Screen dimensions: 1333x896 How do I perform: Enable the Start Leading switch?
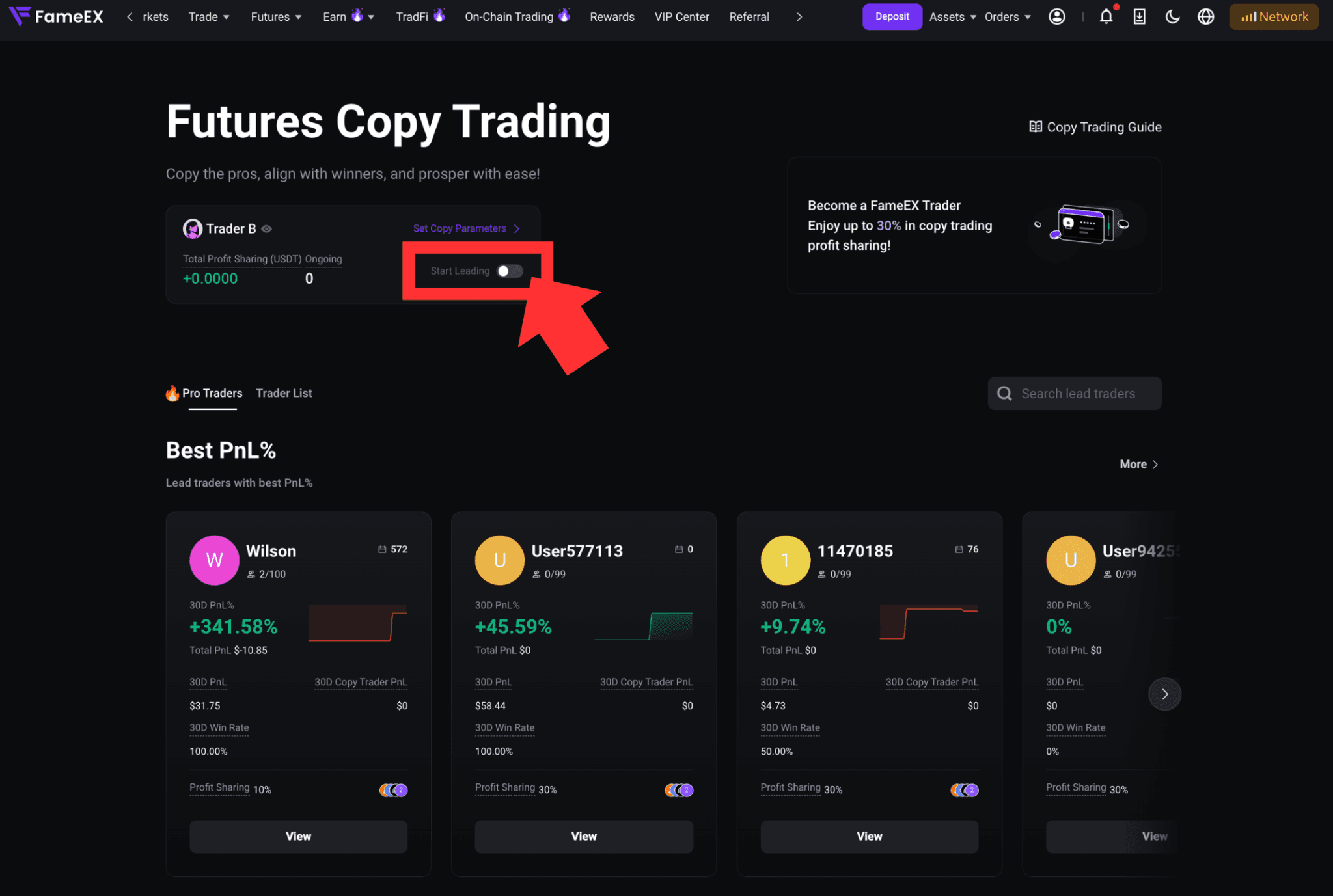[x=510, y=271]
